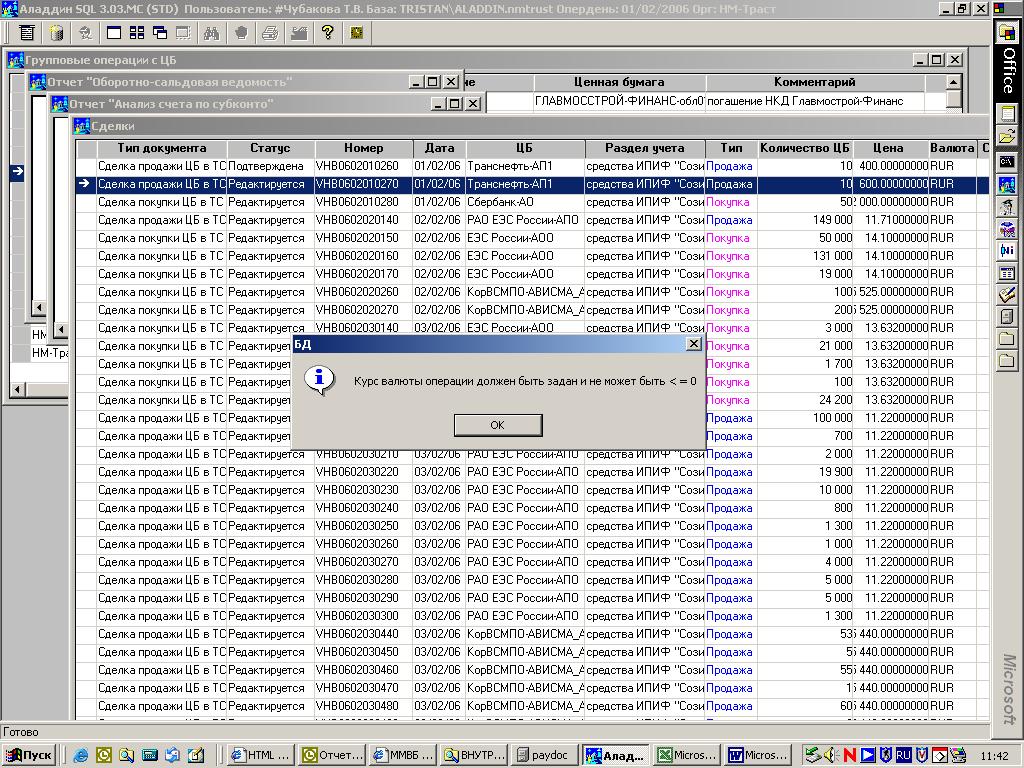1024x768 pixels.
Task: Switch to the HTML taskbar window
Action: click(x=262, y=755)
